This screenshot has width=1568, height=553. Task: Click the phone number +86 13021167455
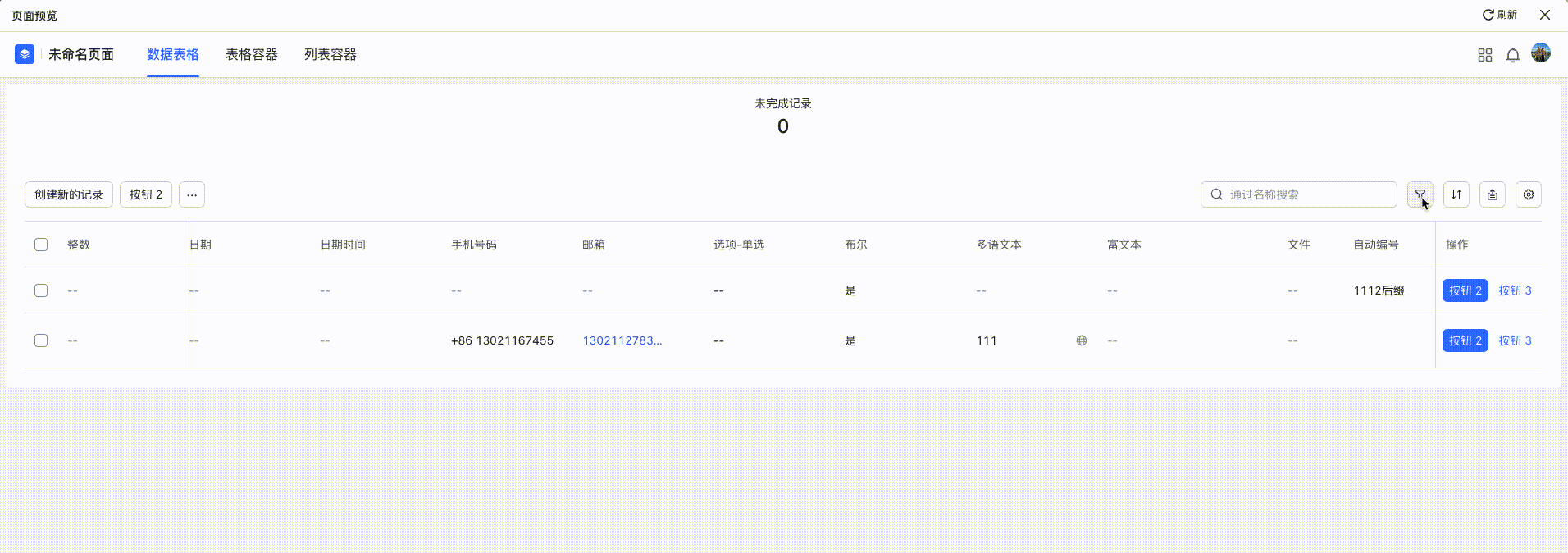[x=503, y=340]
